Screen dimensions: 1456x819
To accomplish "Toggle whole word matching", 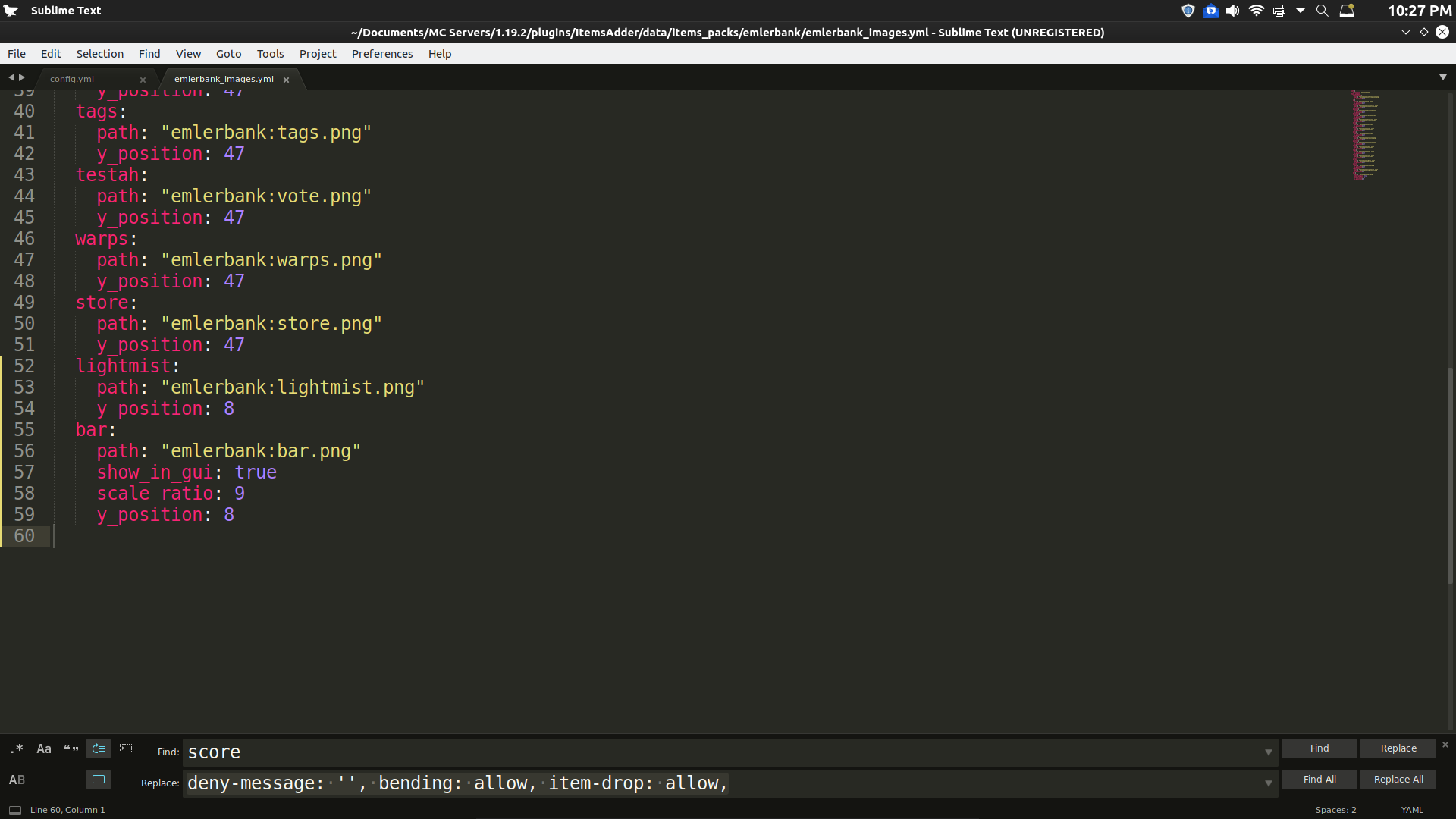I will pyautogui.click(x=71, y=748).
